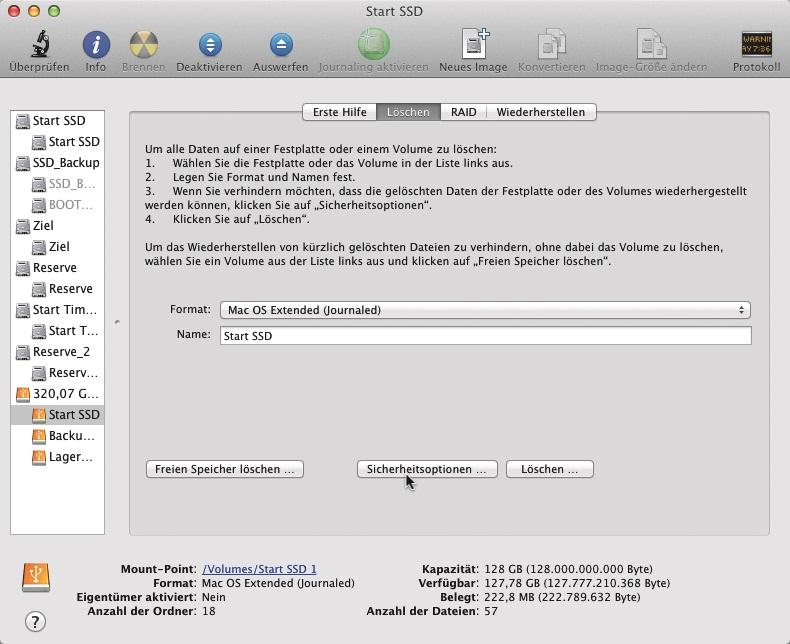Click Freien Speicher löschen button
Screen dimensions: 790x644
(225, 469)
